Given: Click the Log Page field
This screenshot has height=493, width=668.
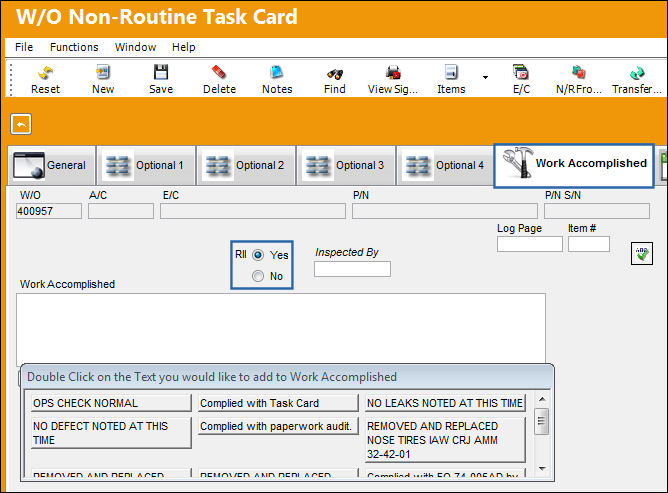Looking at the screenshot, I should 530,244.
